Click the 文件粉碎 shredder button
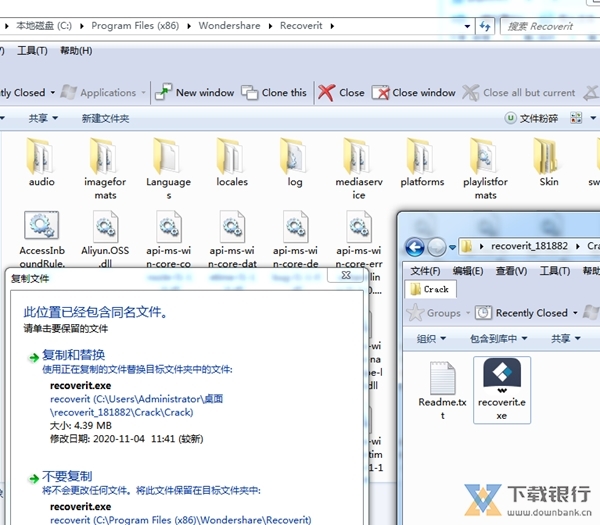Image resolution: width=600 pixels, height=525 pixels. point(531,118)
